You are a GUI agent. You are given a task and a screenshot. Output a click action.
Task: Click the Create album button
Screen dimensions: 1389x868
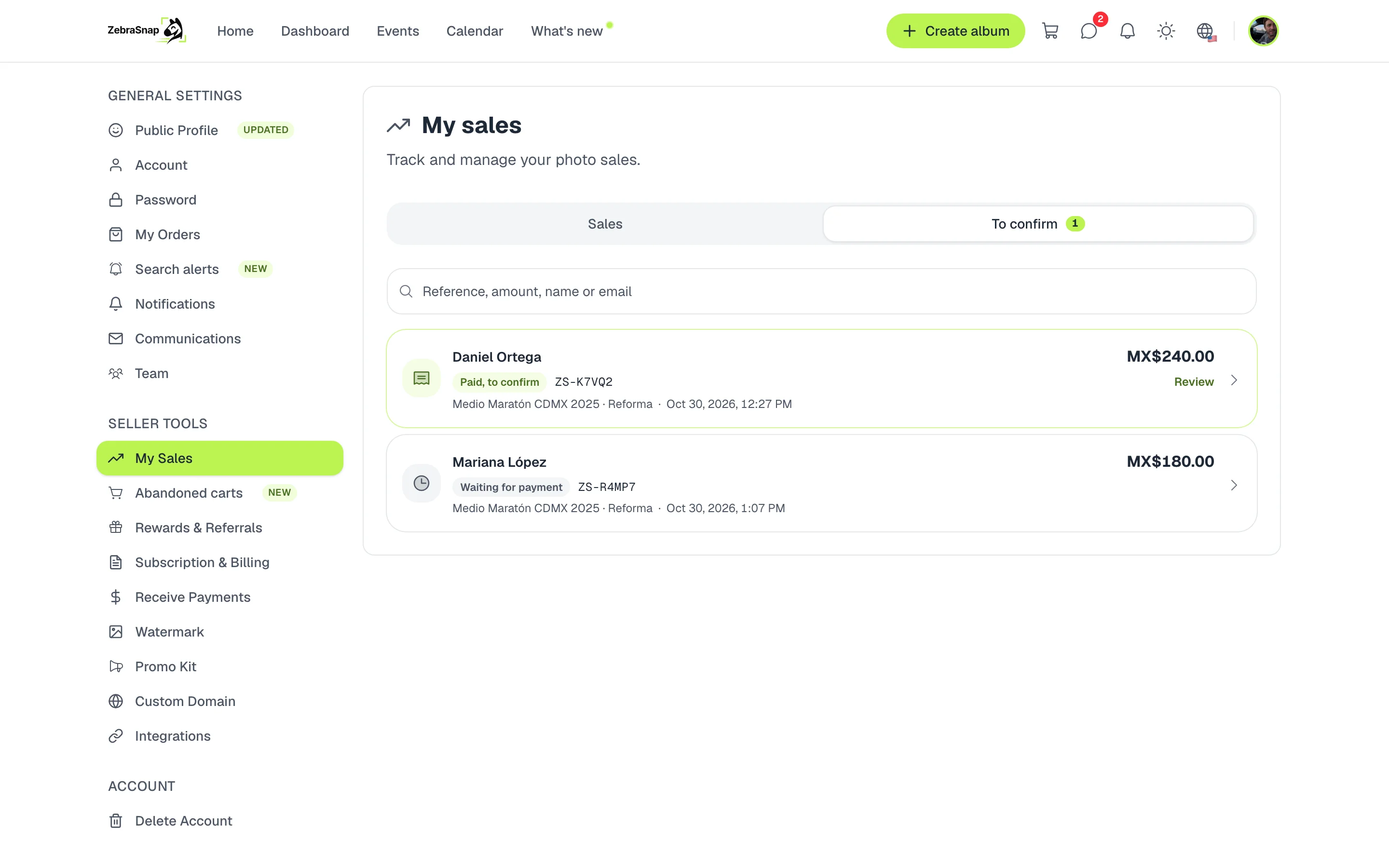955,31
